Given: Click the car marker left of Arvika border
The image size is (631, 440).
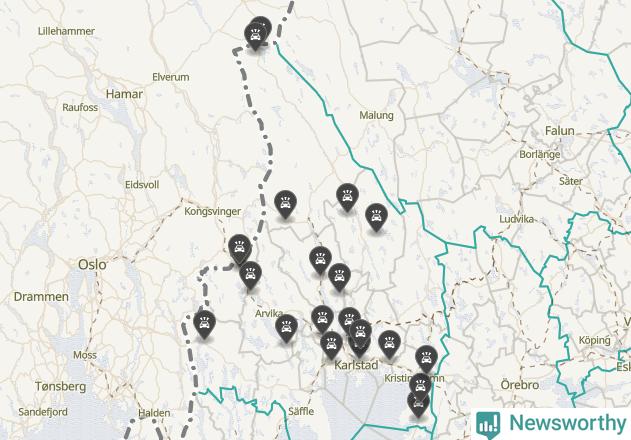Looking at the screenshot, I should tap(204, 323).
